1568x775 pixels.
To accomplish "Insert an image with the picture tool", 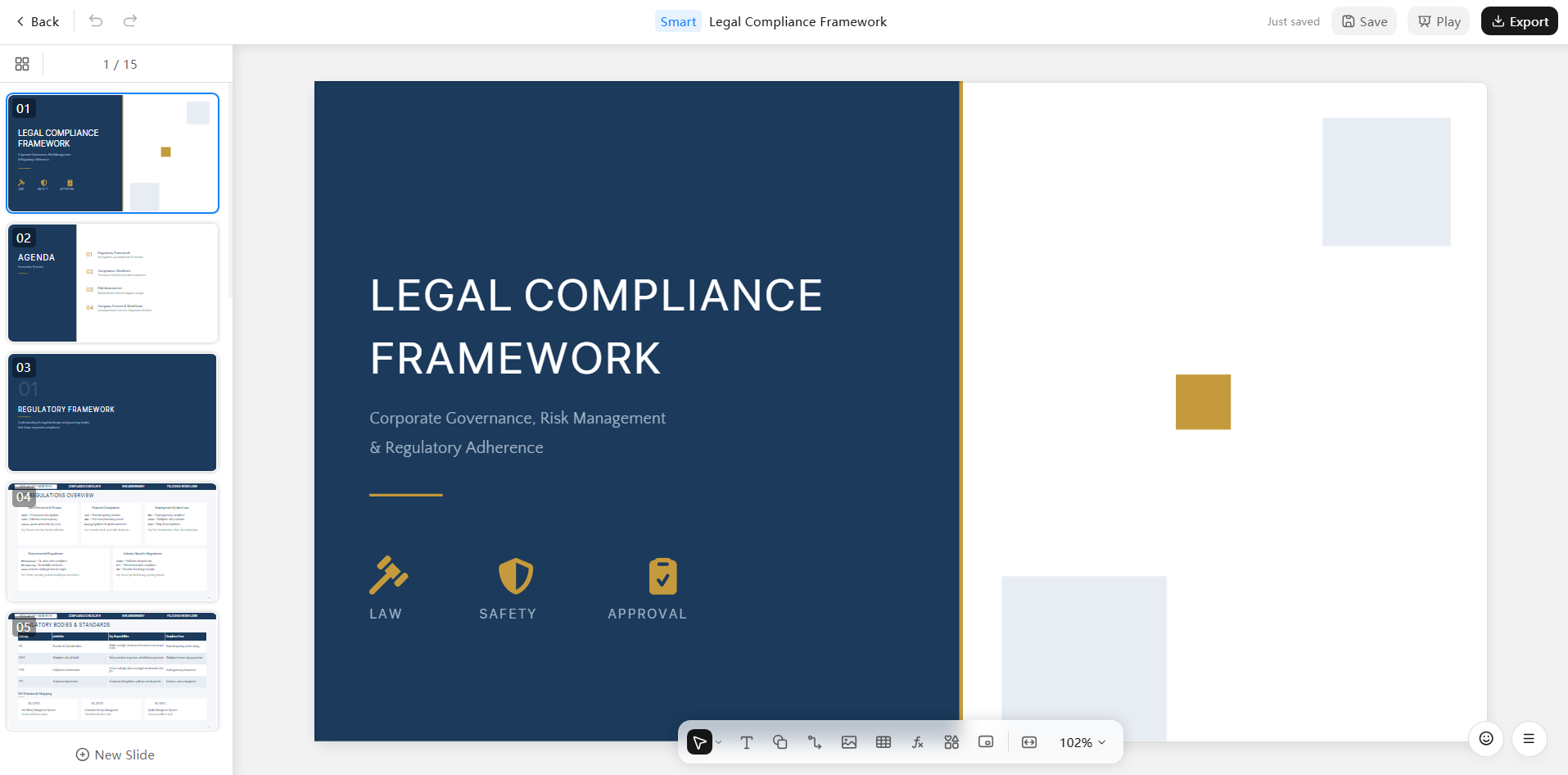I will coord(849,742).
